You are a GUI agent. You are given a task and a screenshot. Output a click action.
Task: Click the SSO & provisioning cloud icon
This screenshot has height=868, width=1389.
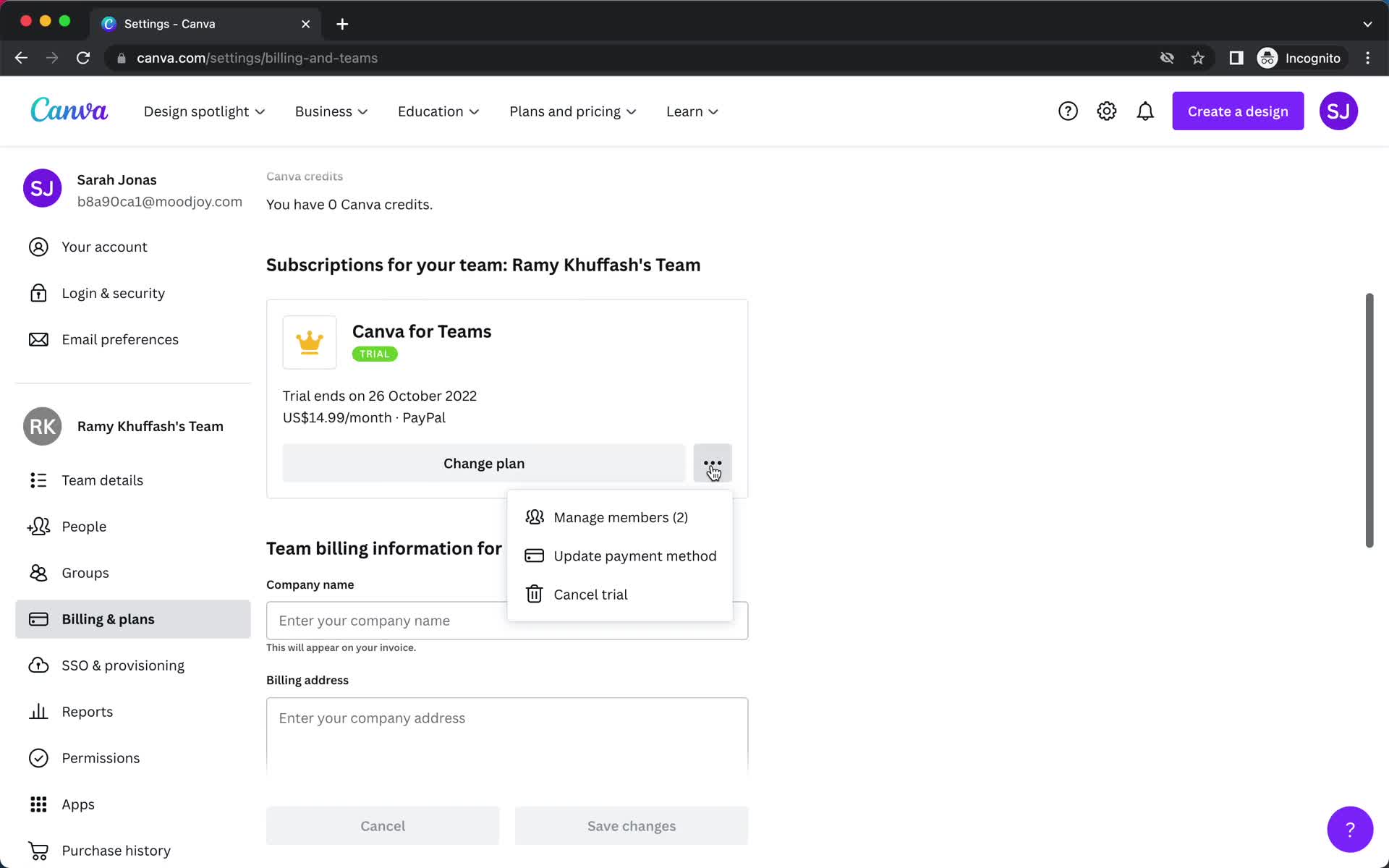pyautogui.click(x=38, y=665)
